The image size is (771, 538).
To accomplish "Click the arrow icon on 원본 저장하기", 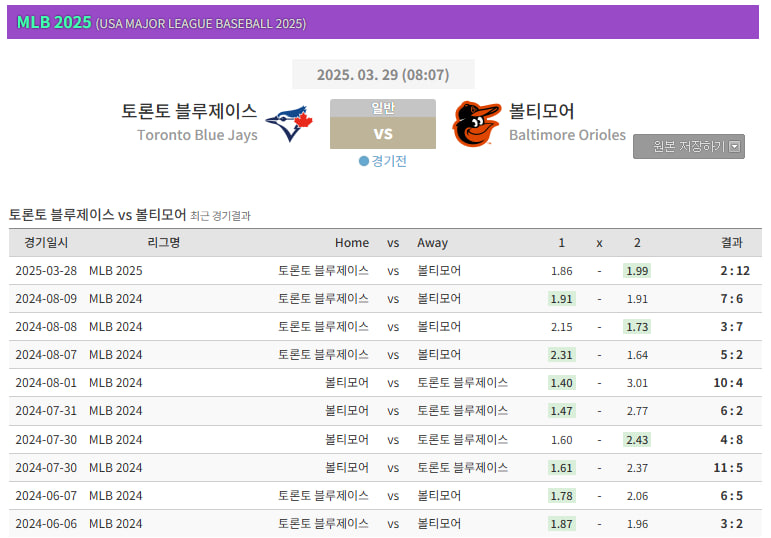I will pyautogui.click(x=735, y=147).
